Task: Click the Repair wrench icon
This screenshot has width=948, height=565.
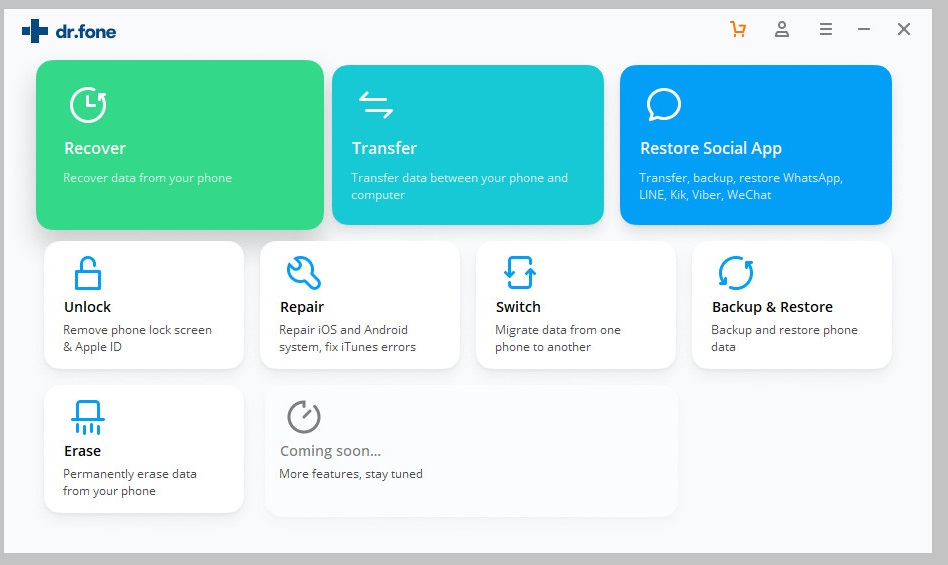Action: point(304,273)
